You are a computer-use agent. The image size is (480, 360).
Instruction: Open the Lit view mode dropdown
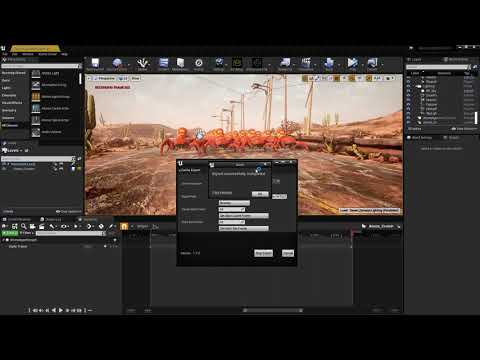[123, 78]
